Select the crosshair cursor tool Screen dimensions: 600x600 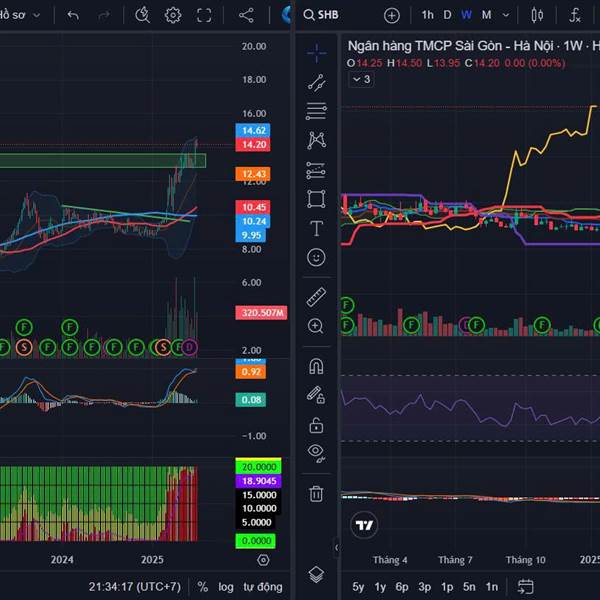click(316, 53)
